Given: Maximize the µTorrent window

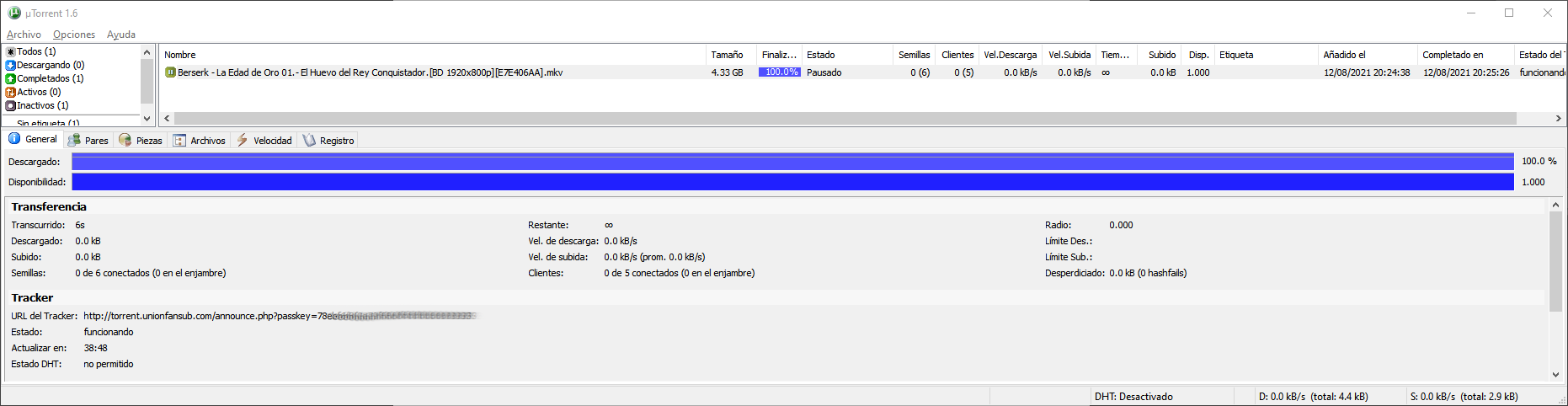Looking at the screenshot, I should [x=1509, y=13].
